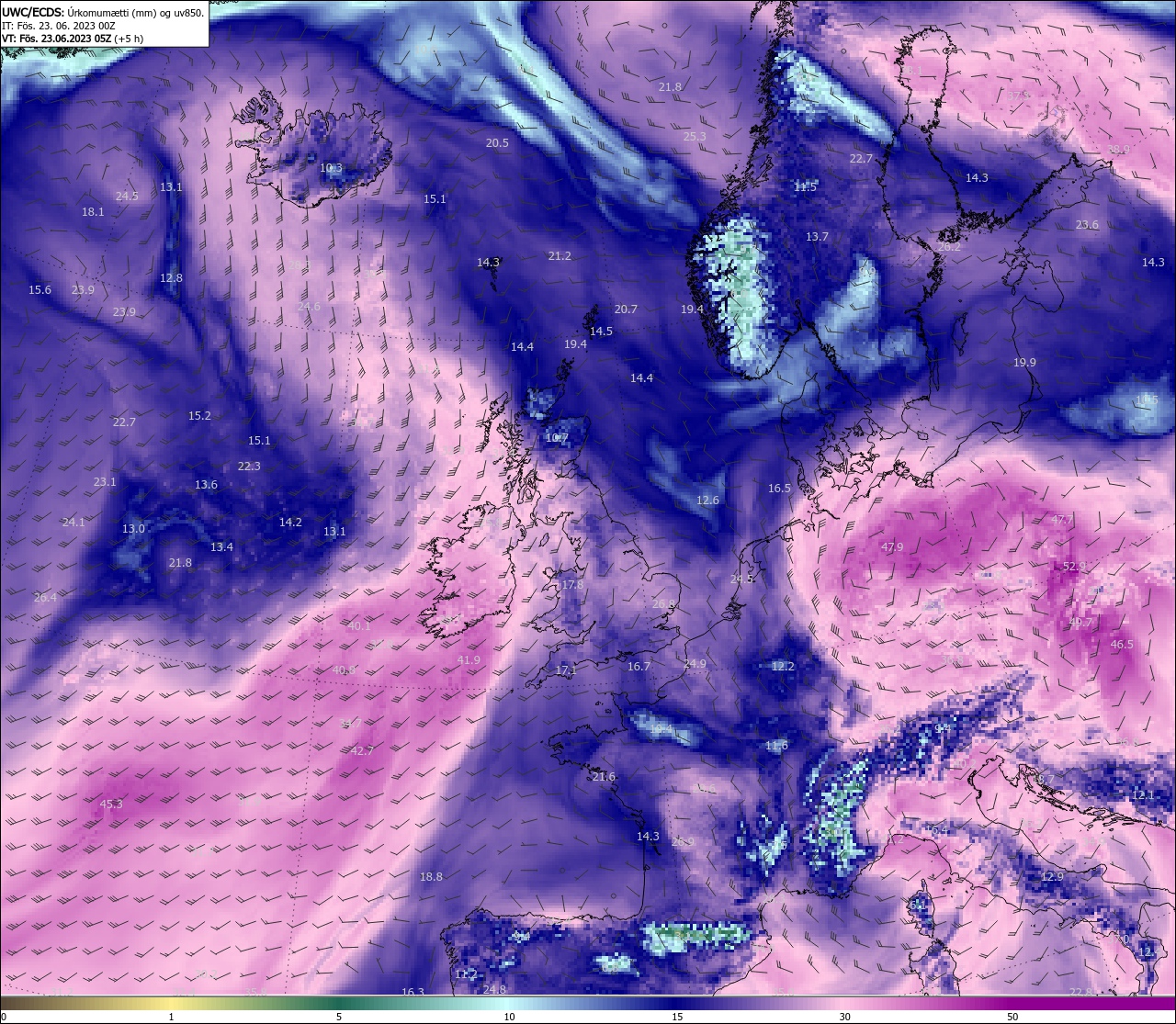The height and width of the screenshot is (1024, 1176).
Task: Click the value 22.3 on the map
Action: click(x=249, y=467)
